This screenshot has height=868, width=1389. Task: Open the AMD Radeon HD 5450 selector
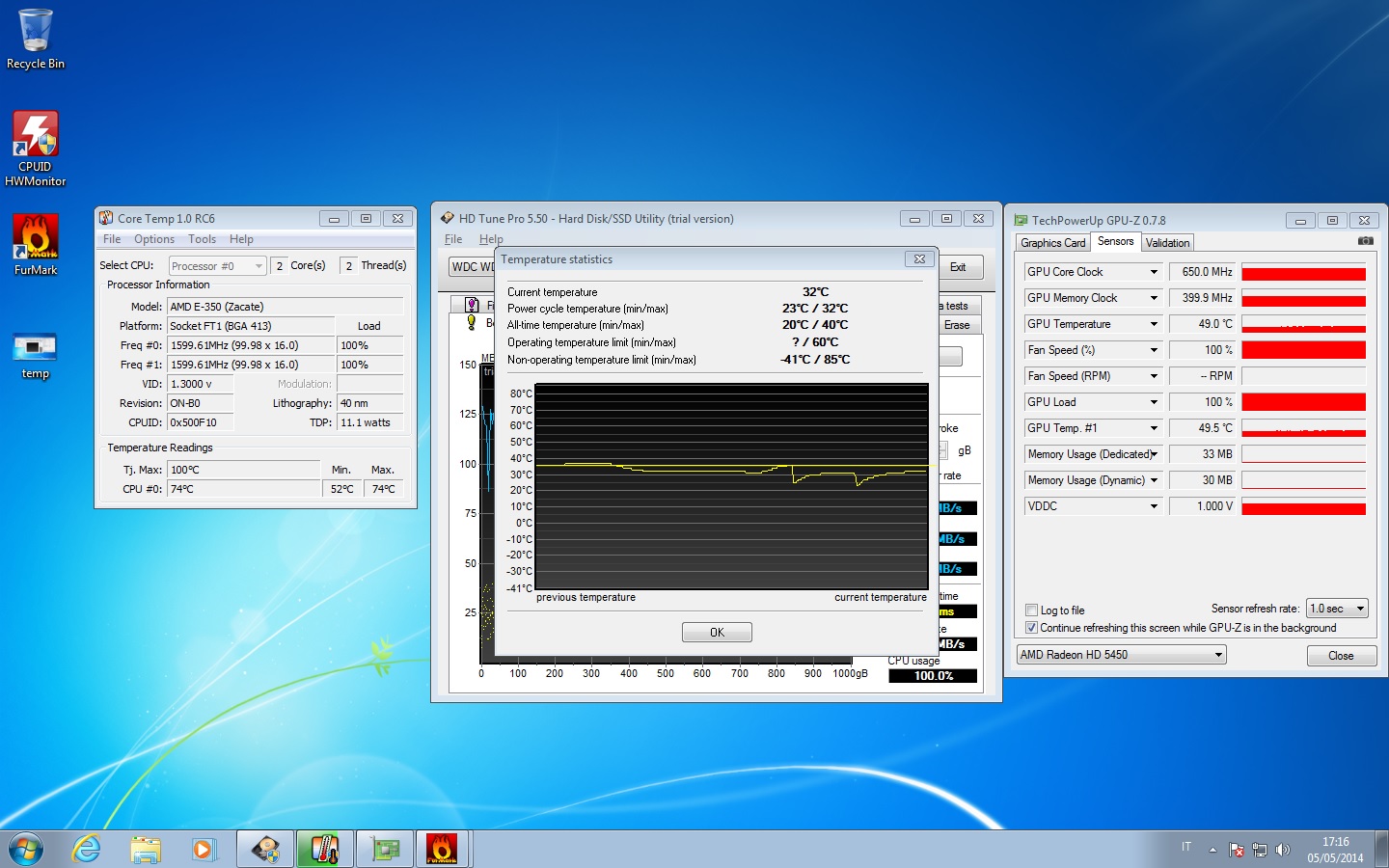click(1122, 655)
